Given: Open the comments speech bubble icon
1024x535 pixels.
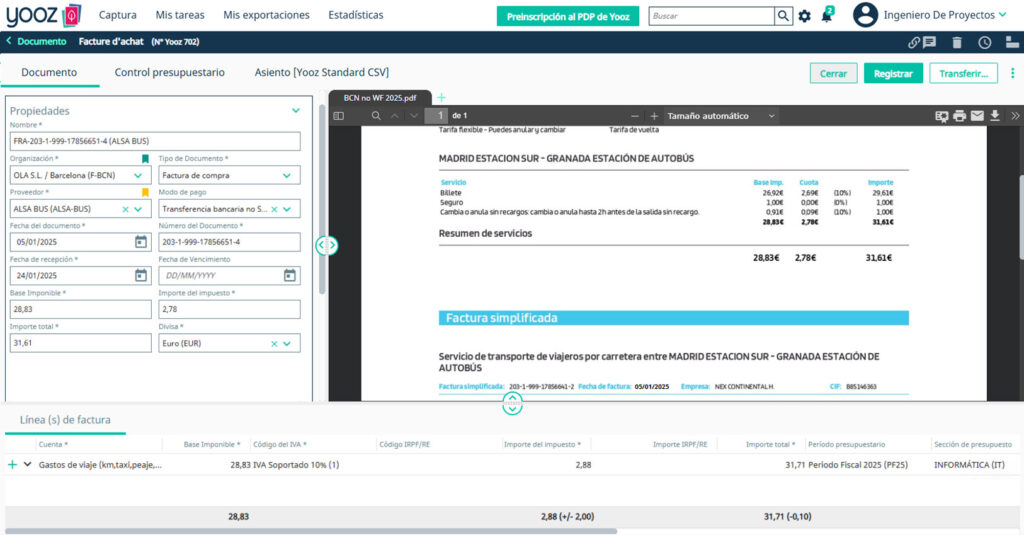Looking at the screenshot, I should [929, 42].
